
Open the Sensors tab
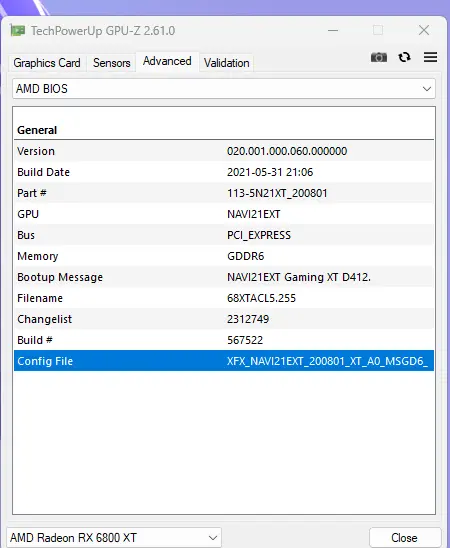(111, 63)
